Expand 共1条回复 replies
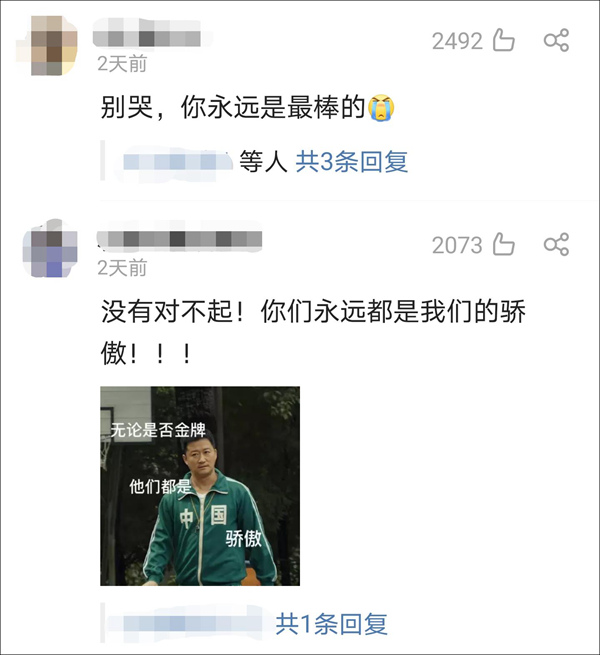600x655 pixels. tap(331, 624)
